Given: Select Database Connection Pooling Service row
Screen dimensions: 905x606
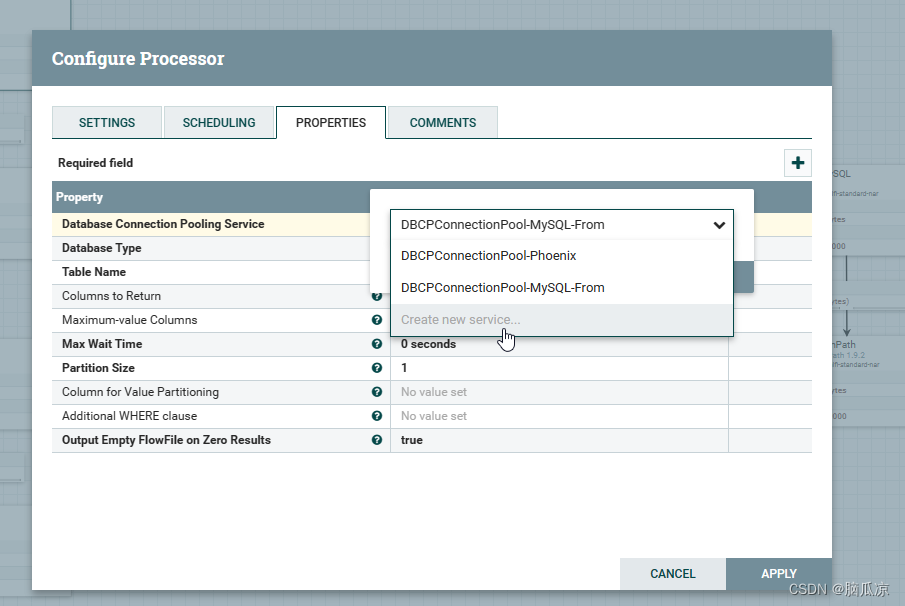Looking at the screenshot, I should 211,224.
